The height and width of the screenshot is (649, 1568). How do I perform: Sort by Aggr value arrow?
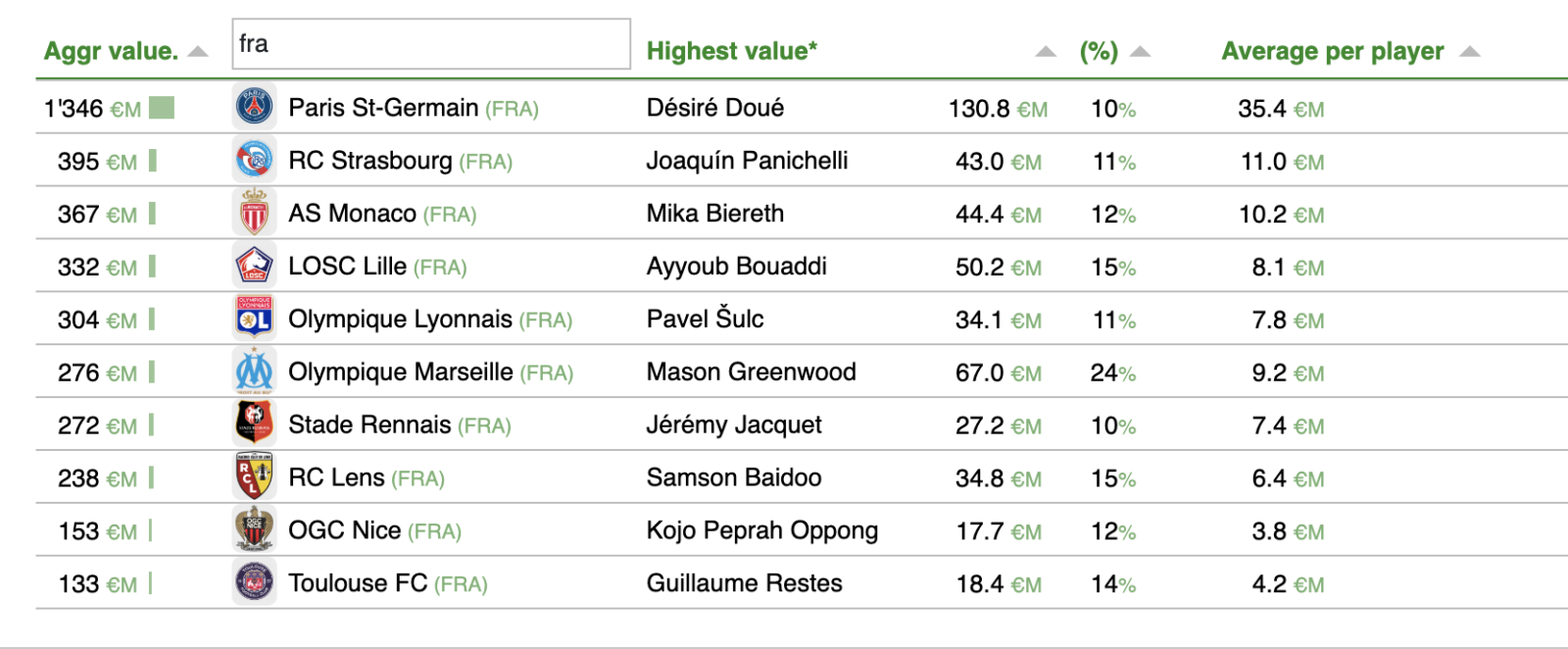(x=198, y=52)
